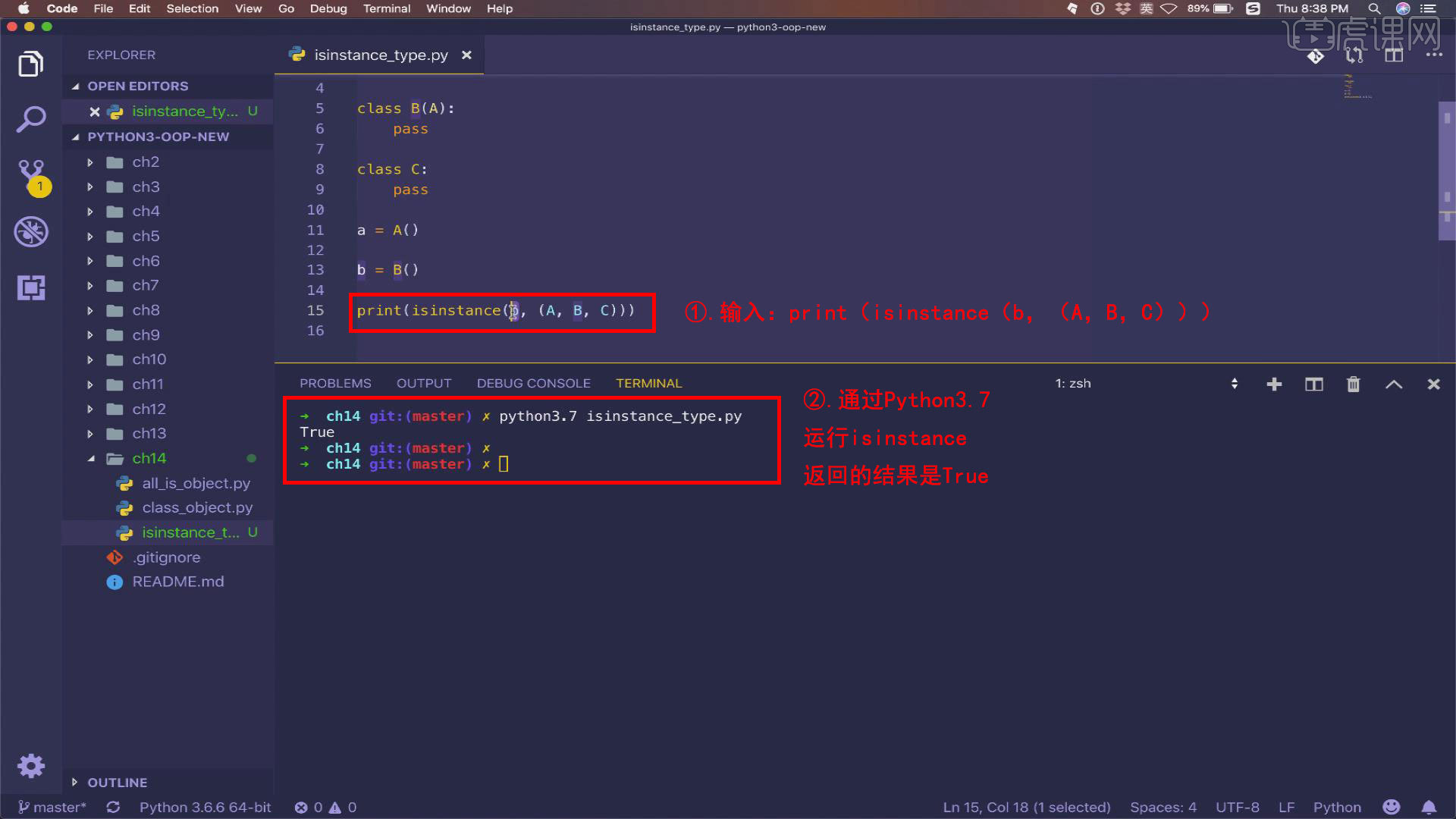Maximize the panel with up chevron
Viewport: 1456px width, 819px height.
(1394, 384)
